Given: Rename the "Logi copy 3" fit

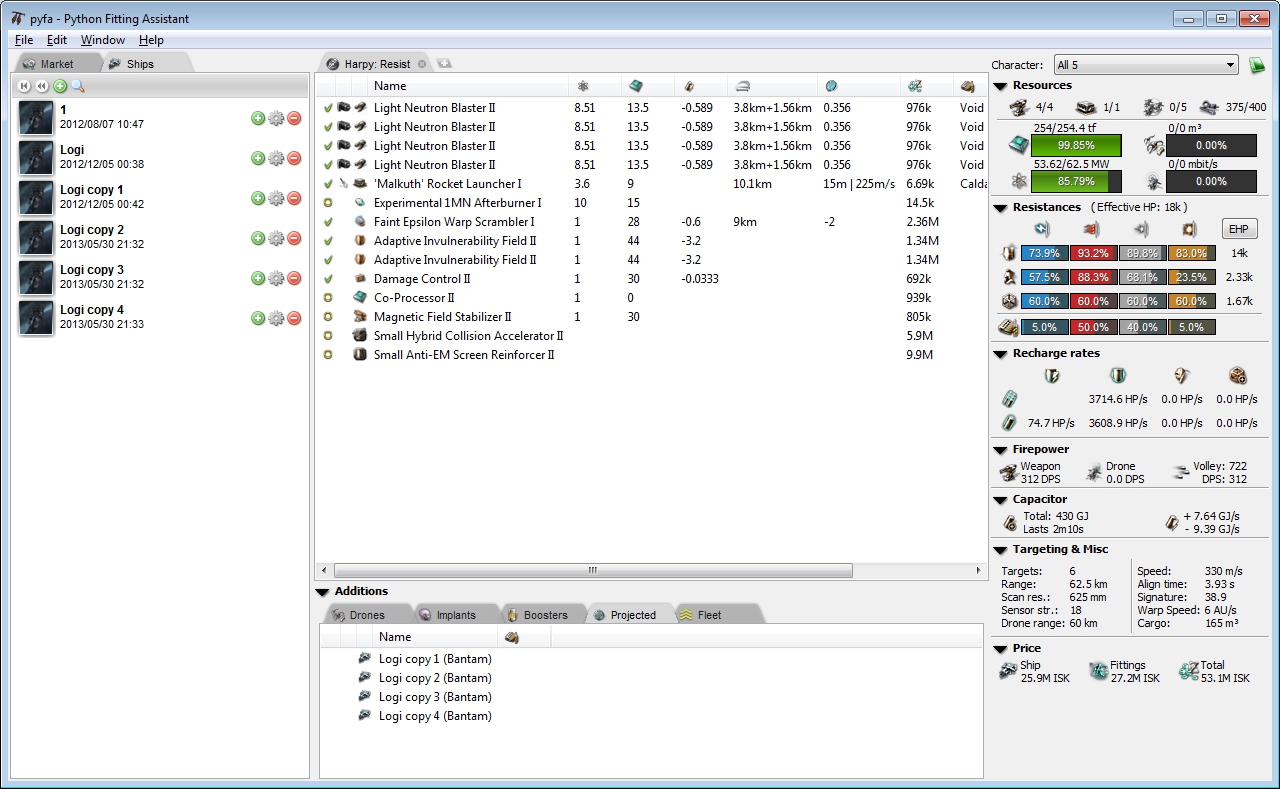Looking at the screenshot, I should (276, 278).
